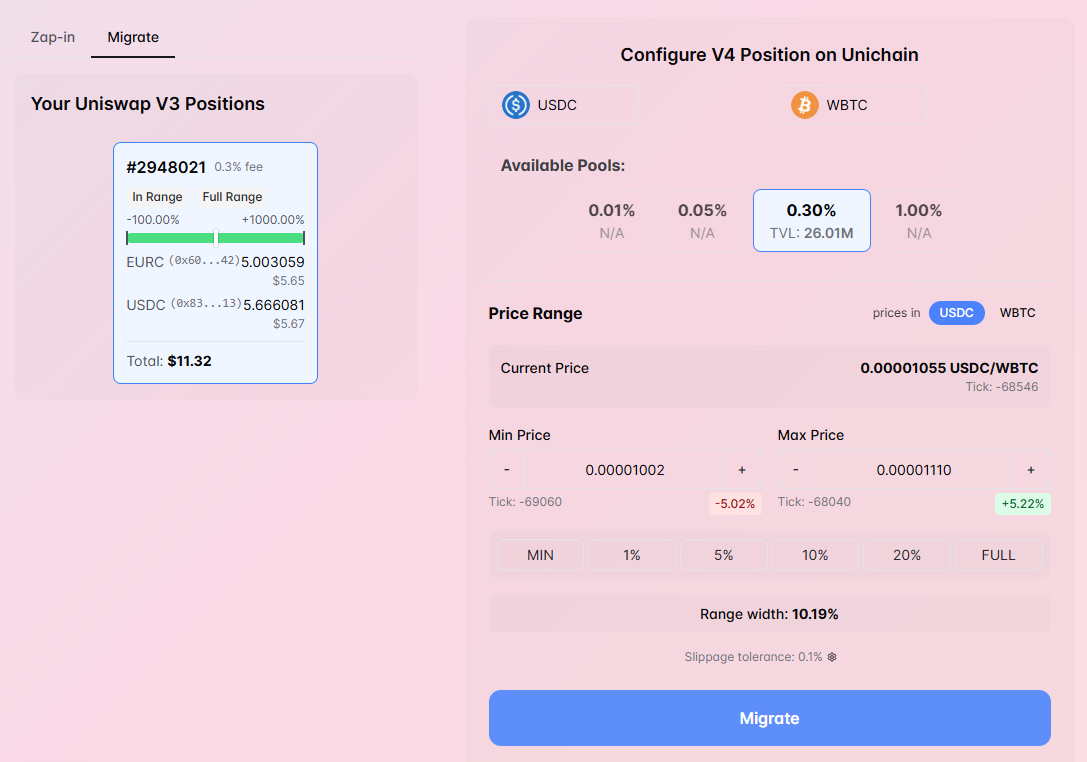Click the Tick: -68546 text
Screen dimensions: 1087x762
1002,387
